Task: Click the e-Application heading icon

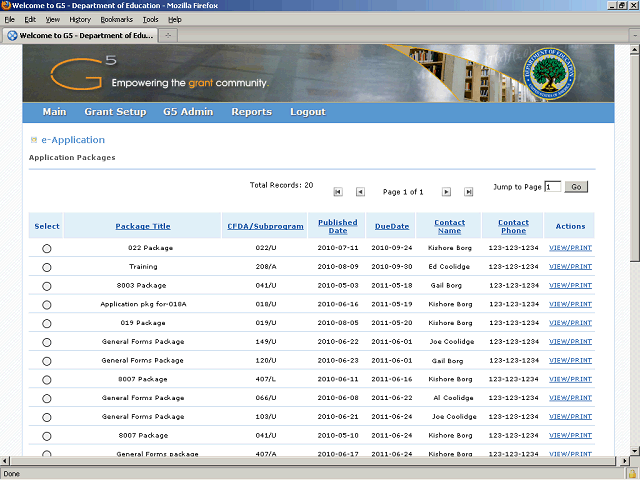Action: tap(34, 141)
